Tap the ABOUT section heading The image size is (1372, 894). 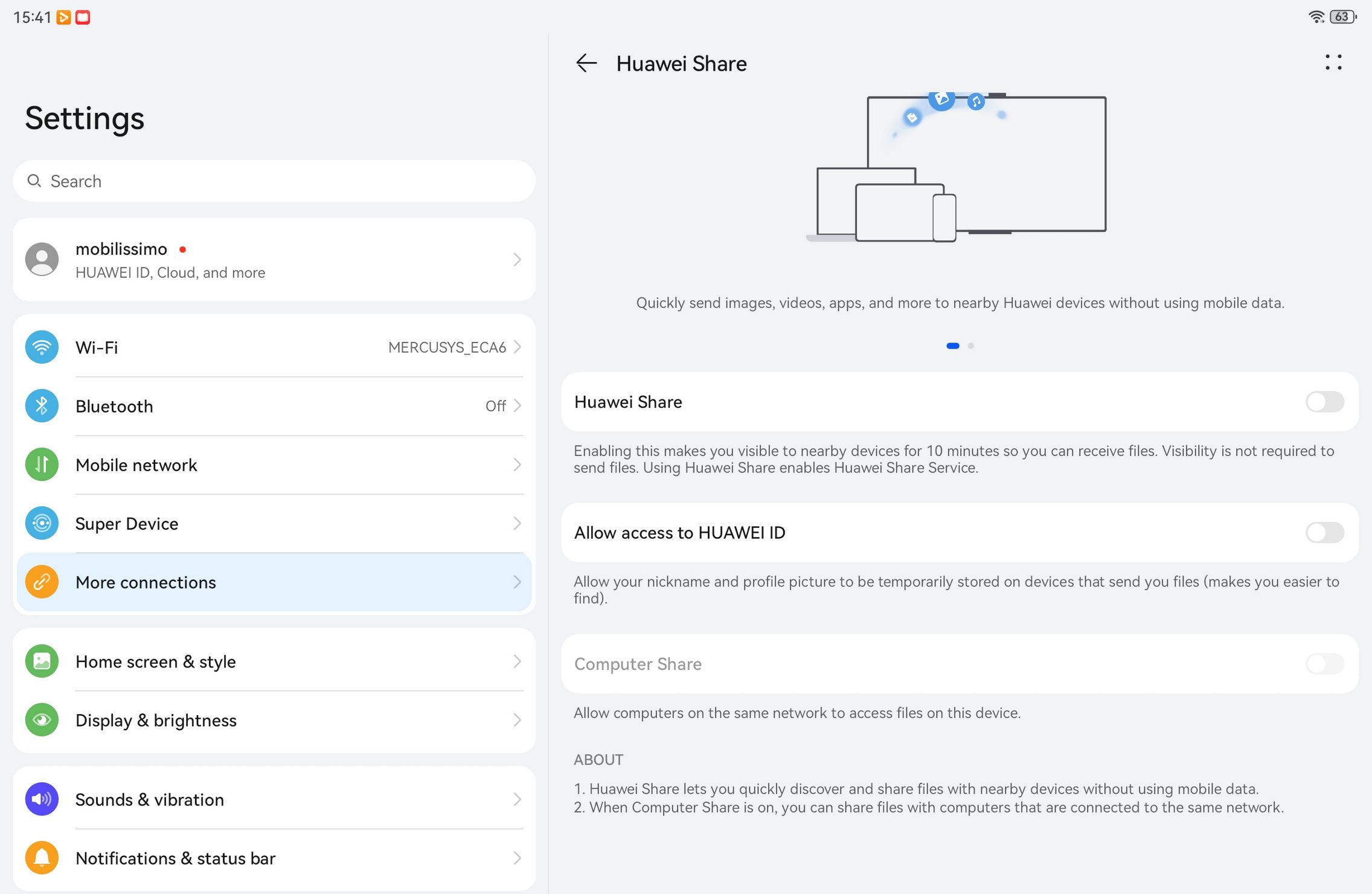(598, 759)
